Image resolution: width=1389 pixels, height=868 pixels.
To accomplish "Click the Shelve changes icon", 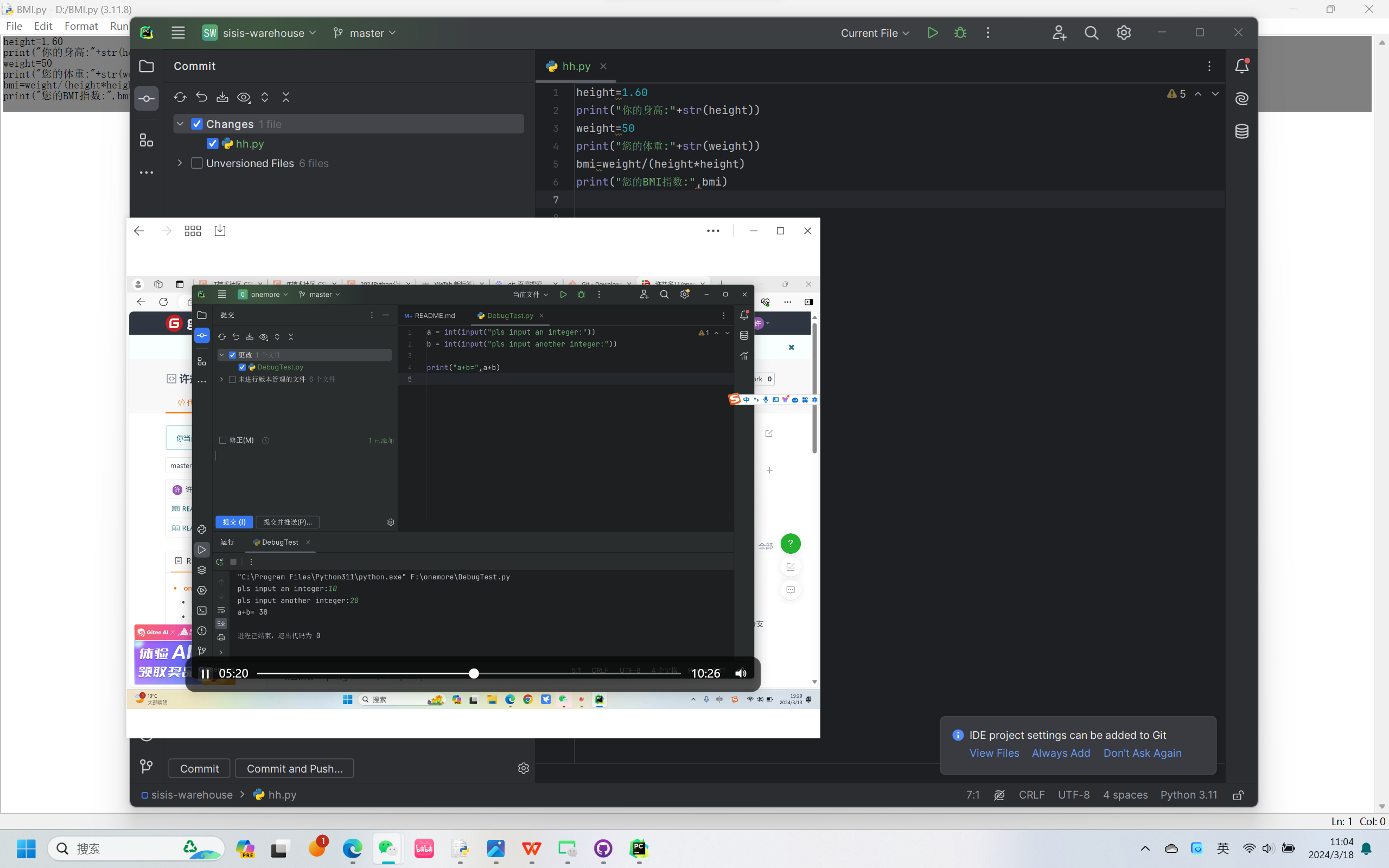I will point(222,97).
